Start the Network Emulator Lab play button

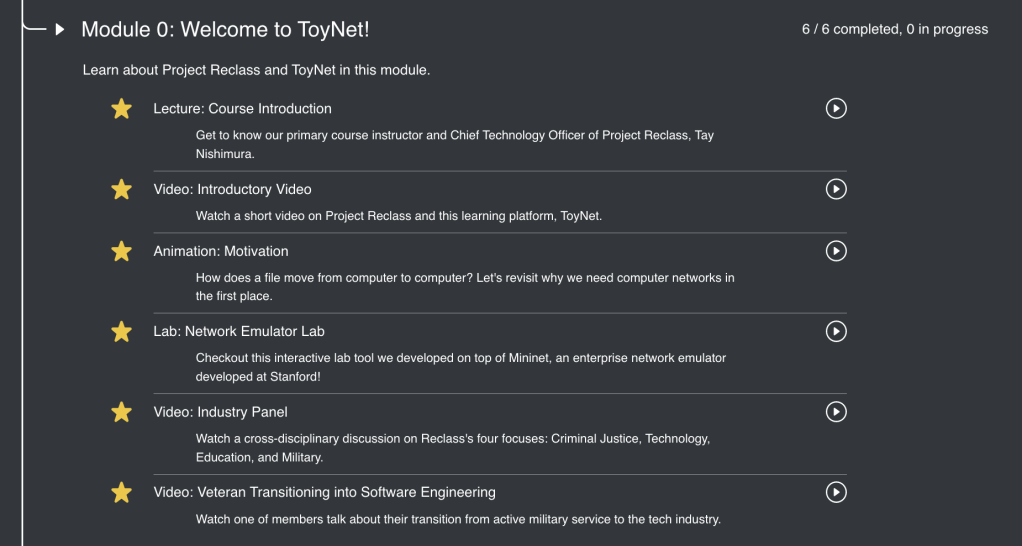(x=836, y=331)
